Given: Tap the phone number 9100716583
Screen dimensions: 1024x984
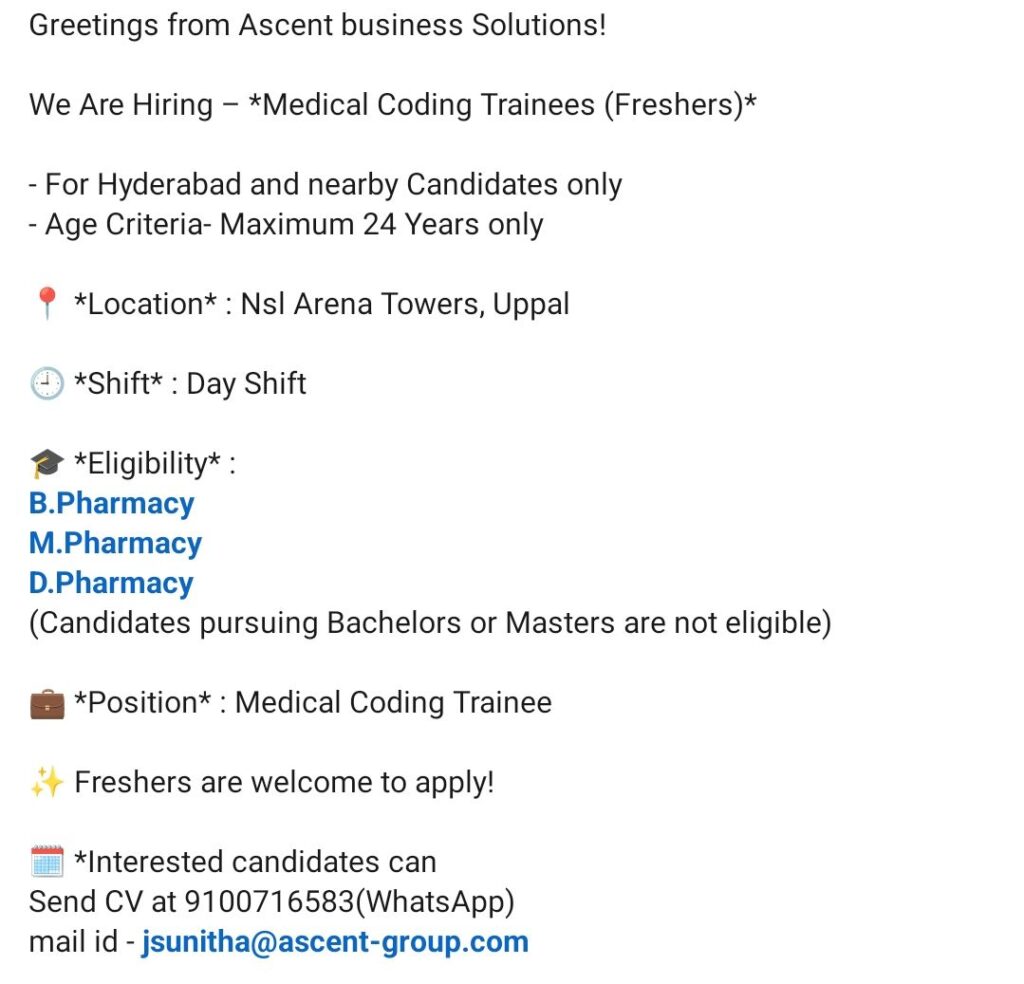Looking at the screenshot, I should click(268, 902).
